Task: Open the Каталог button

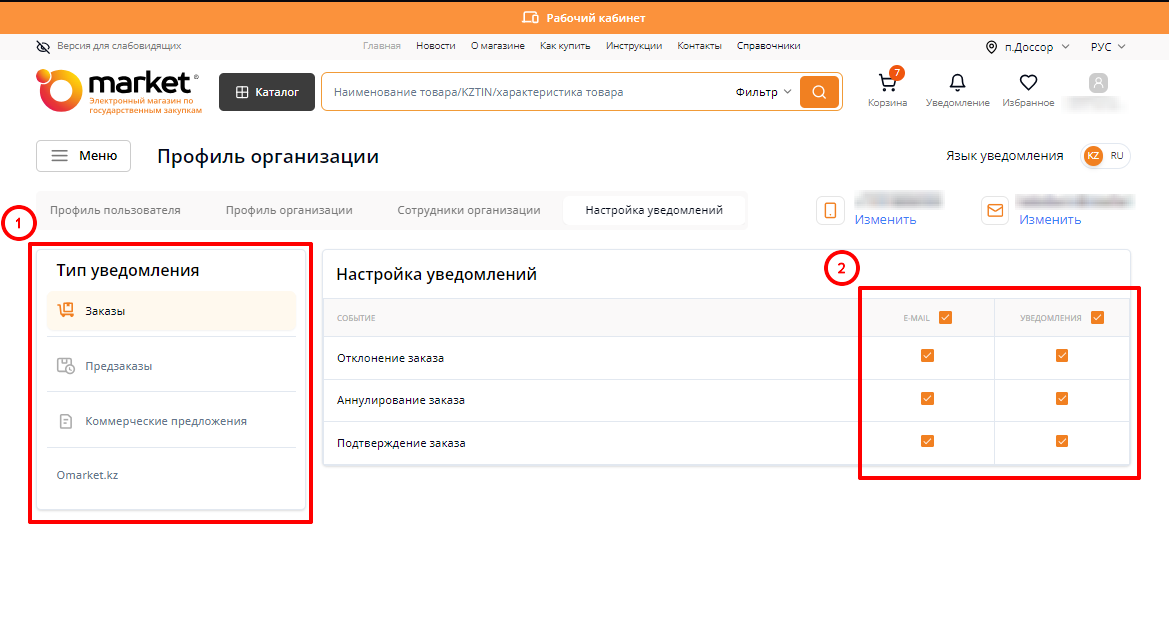Action: (267, 92)
